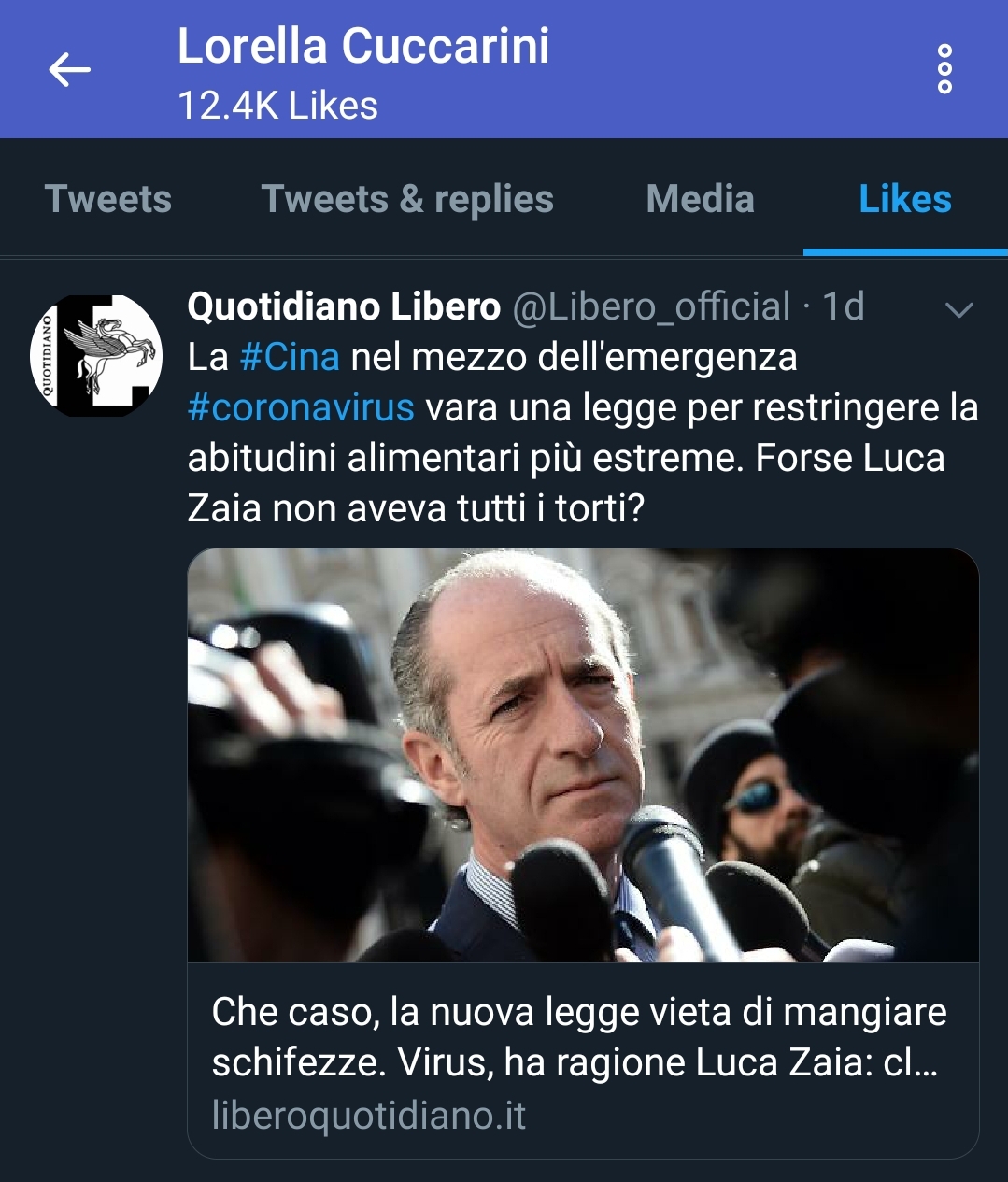Tap the @Libero_official handle
This screenshot has width=1008, height=1182.
[651, 306]
